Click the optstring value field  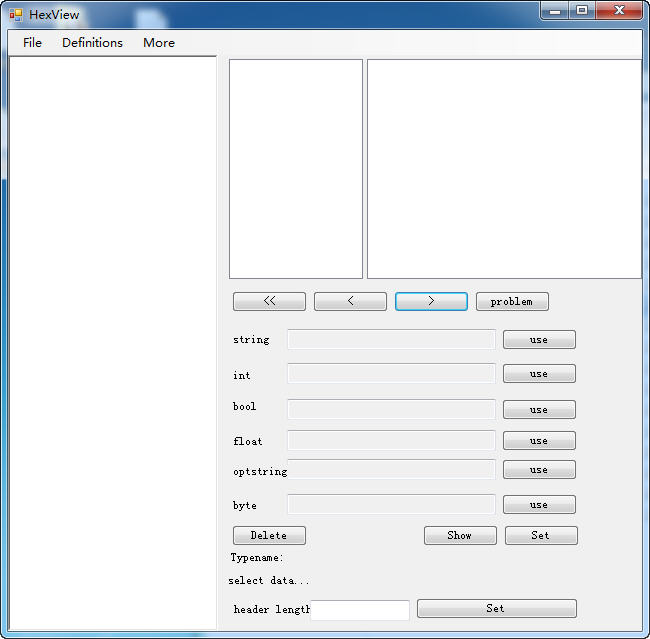pos(391,469)
